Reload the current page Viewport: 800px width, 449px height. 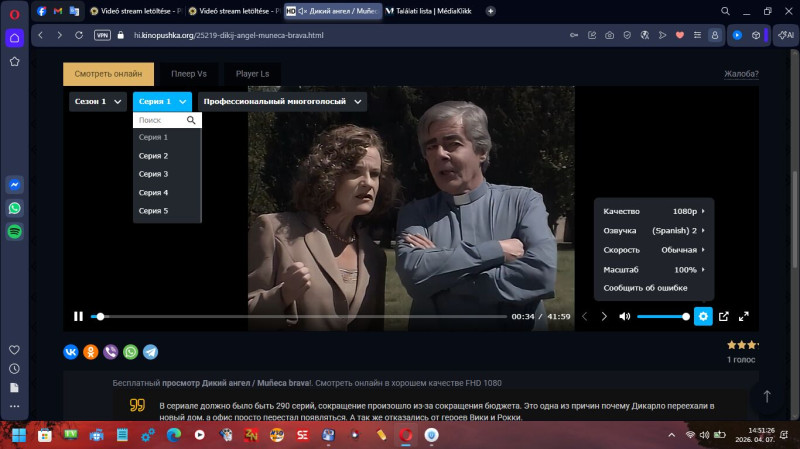pos(79,35)
